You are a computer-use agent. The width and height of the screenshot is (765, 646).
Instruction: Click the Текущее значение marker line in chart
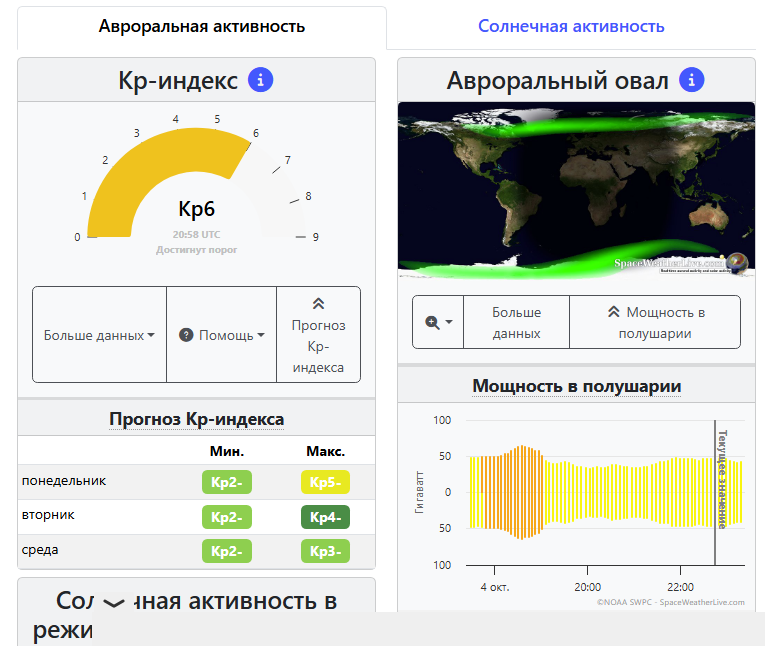(715, 492)
